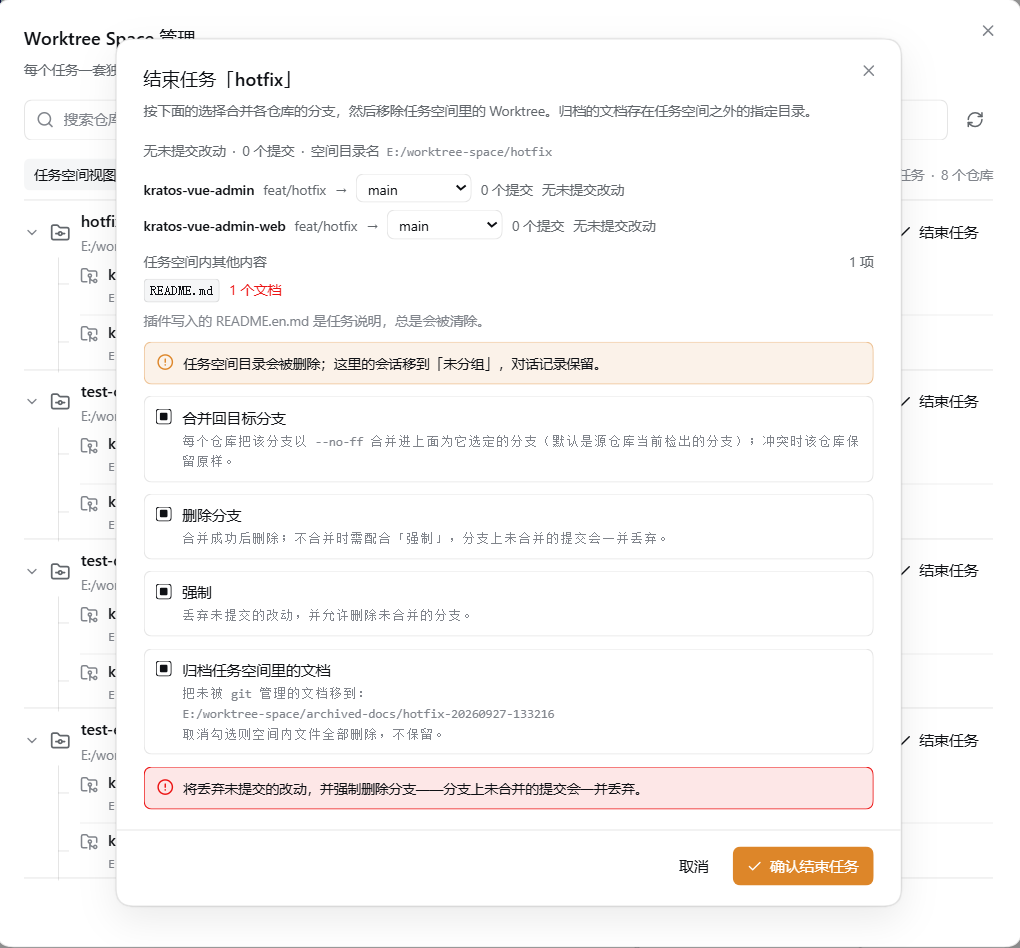Toggle the 归档任务空间里的文档 checkbox
The width and height of the screenshot is (1020, 948).
[x=164, y=669]
